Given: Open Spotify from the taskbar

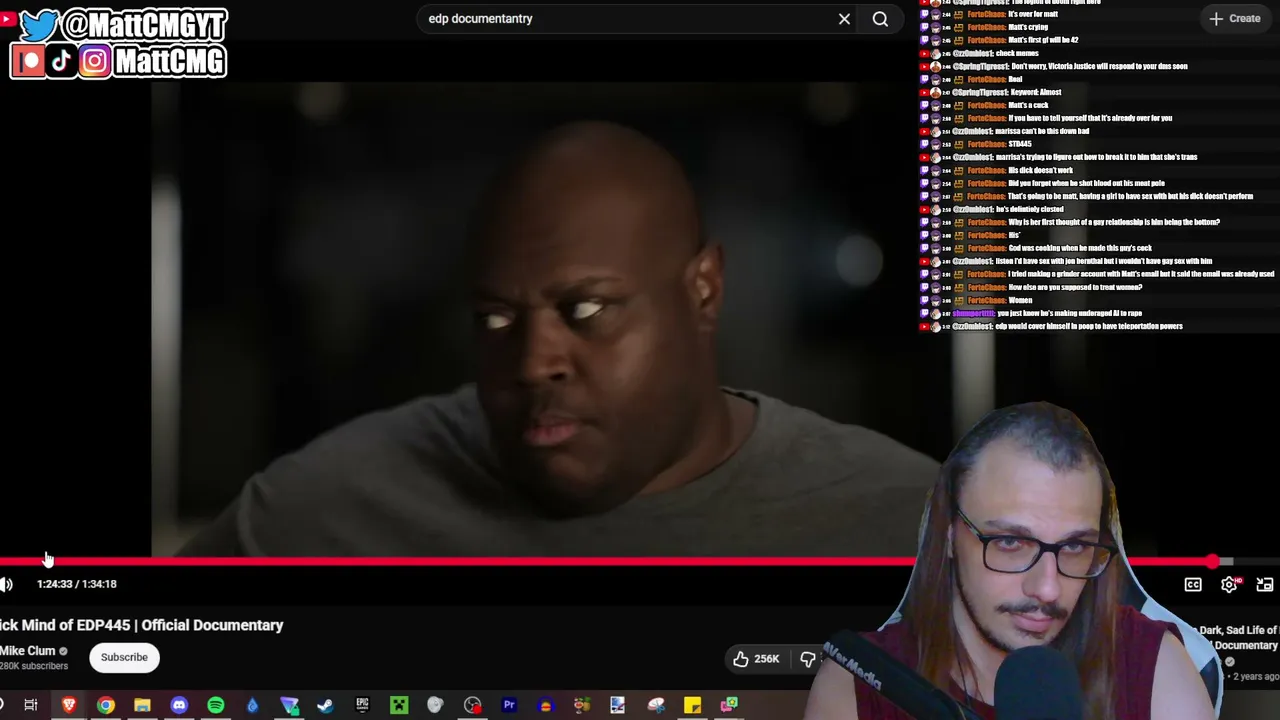Looking at the screenshot, I should (x=216, y=705).
